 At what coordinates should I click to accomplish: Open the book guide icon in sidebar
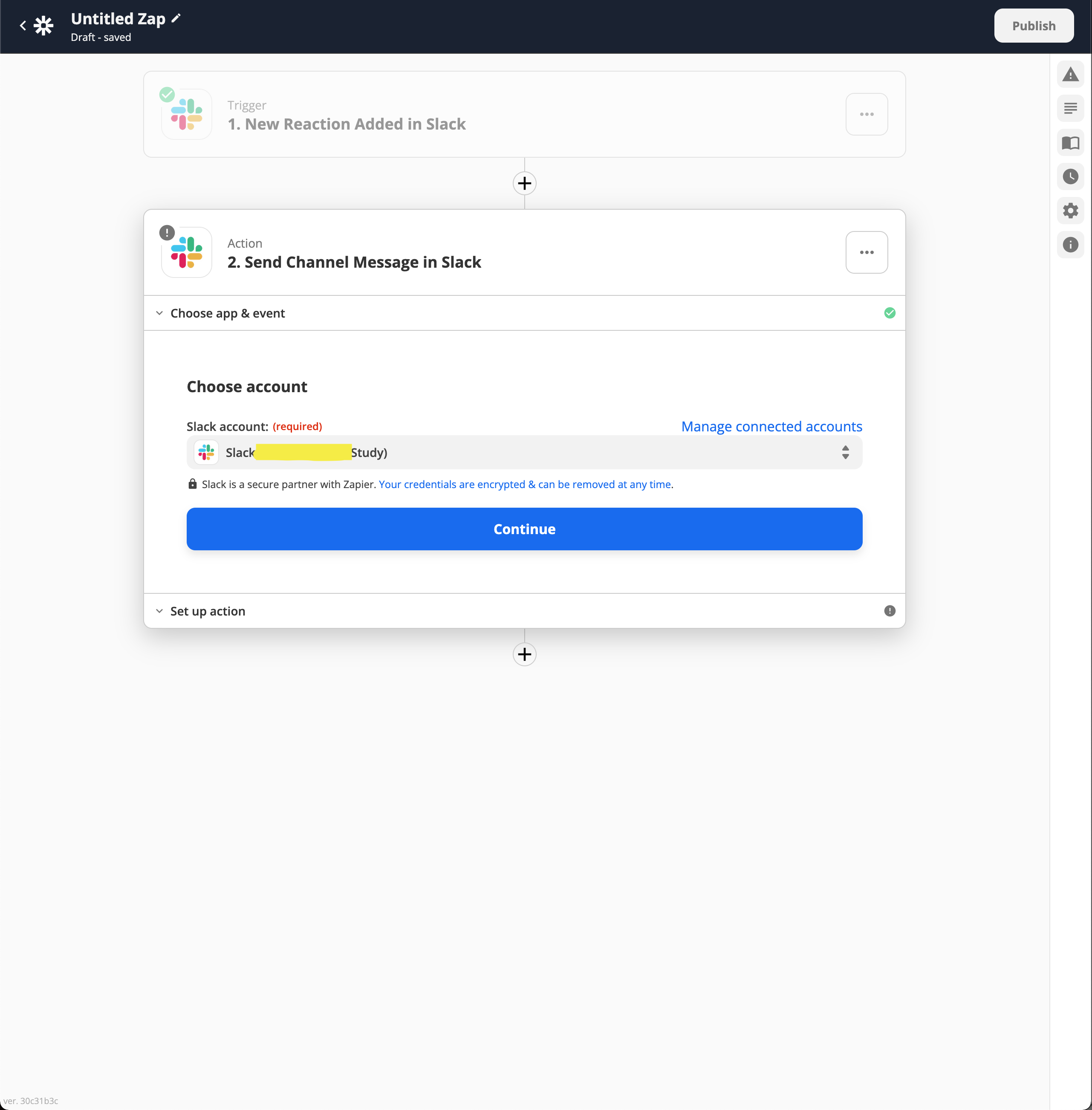click(x=1070, y=143)
